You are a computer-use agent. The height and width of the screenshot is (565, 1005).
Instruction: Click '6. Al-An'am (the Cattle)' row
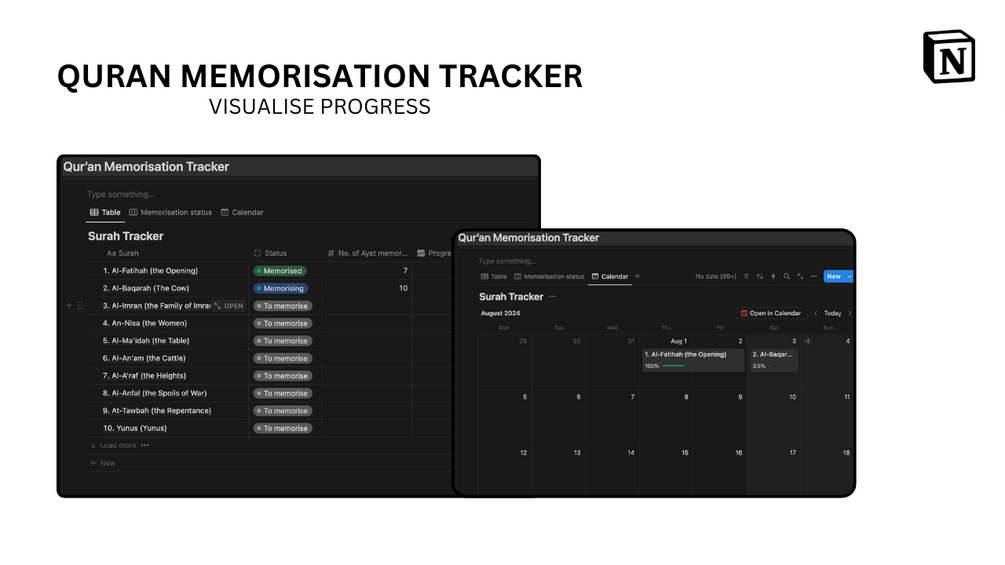pos(144,359)
